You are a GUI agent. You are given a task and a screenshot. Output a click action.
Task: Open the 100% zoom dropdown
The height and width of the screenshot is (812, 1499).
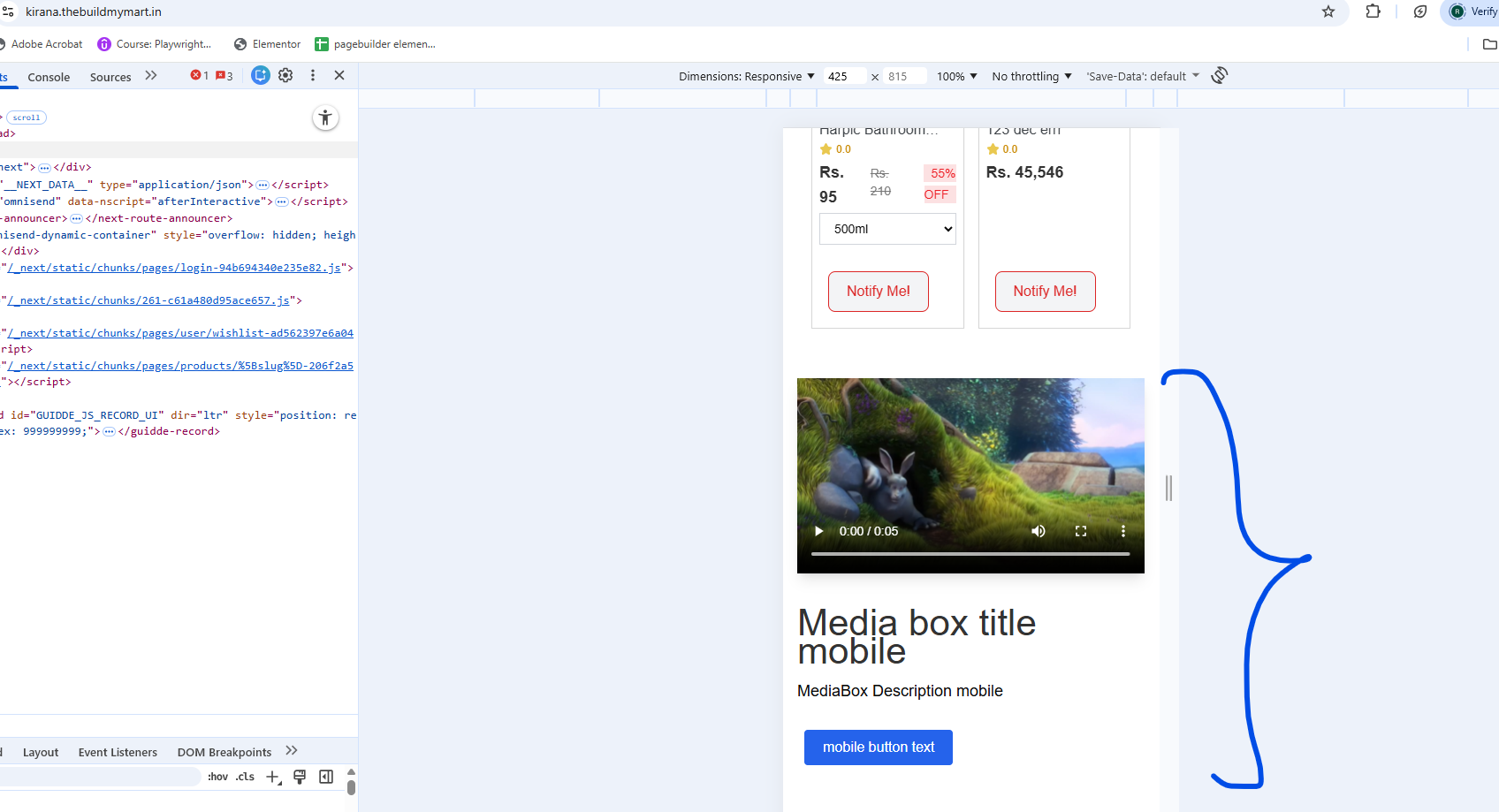pos(957,77)
